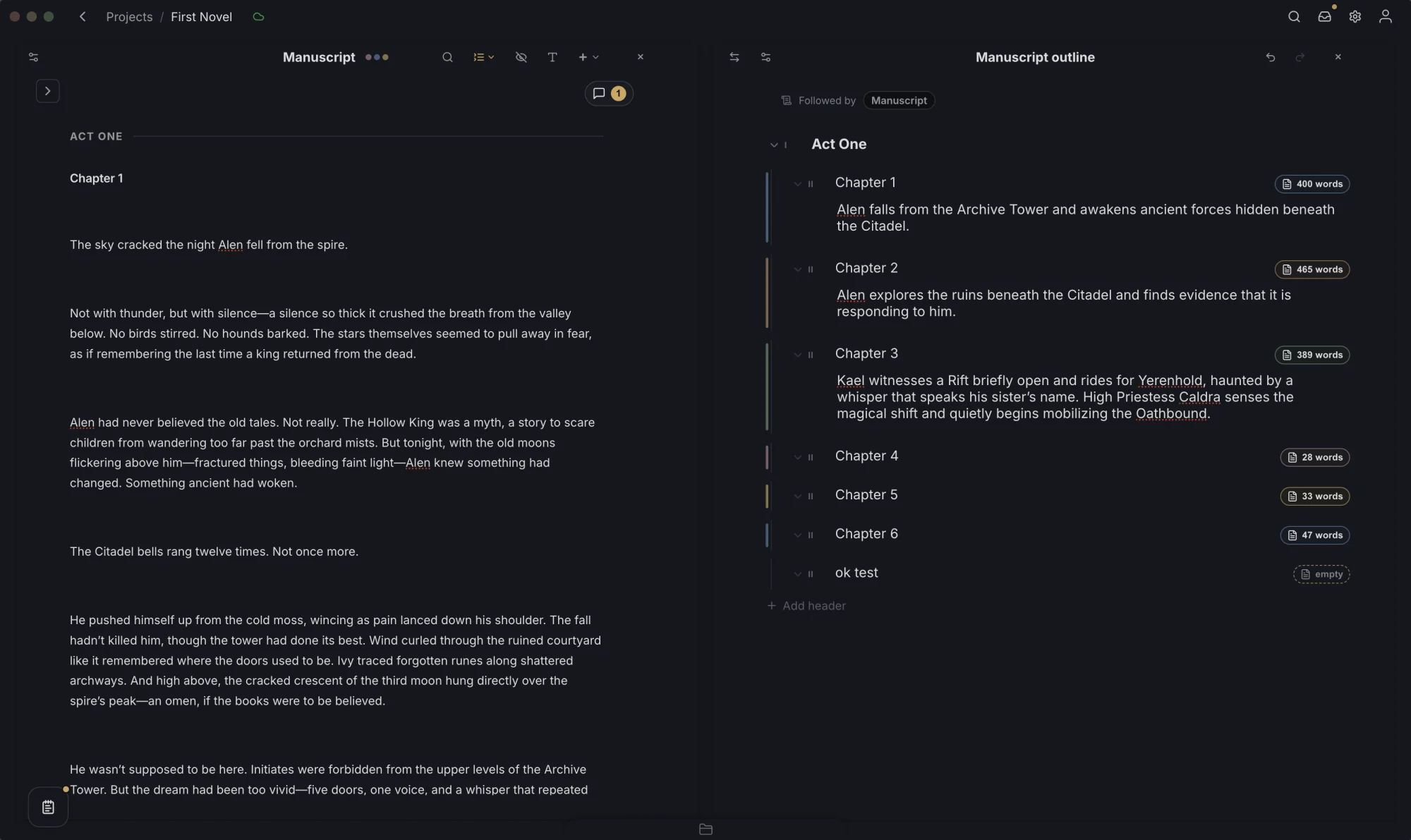Click the Manuscript followed-by tag
The image size is (1411, 840).
[x=899, y=100]
